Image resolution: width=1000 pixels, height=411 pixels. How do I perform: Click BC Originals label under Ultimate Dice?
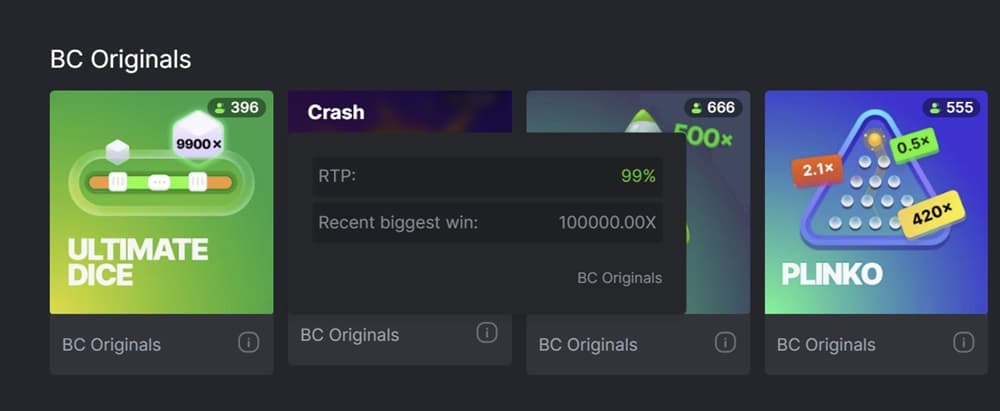(111, 345)
